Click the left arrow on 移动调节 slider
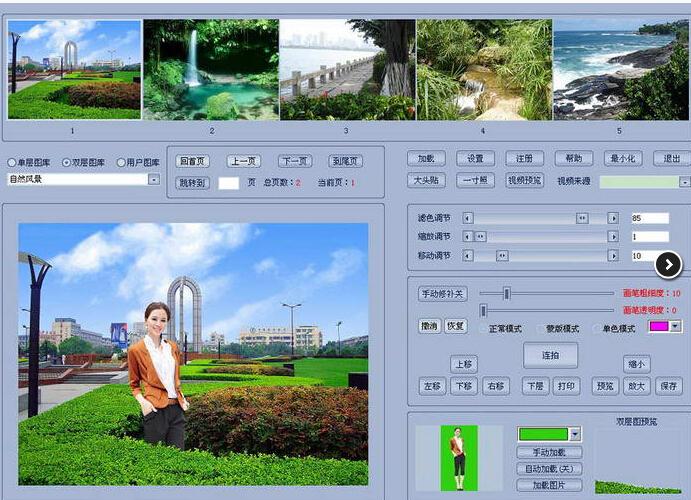This screenshot has height=500, width=691. [468, 256]
